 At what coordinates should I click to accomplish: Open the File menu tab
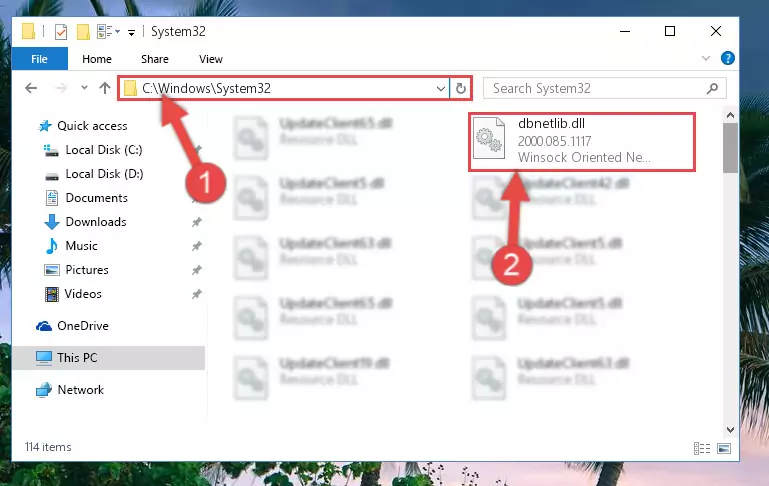pos(40,59)
